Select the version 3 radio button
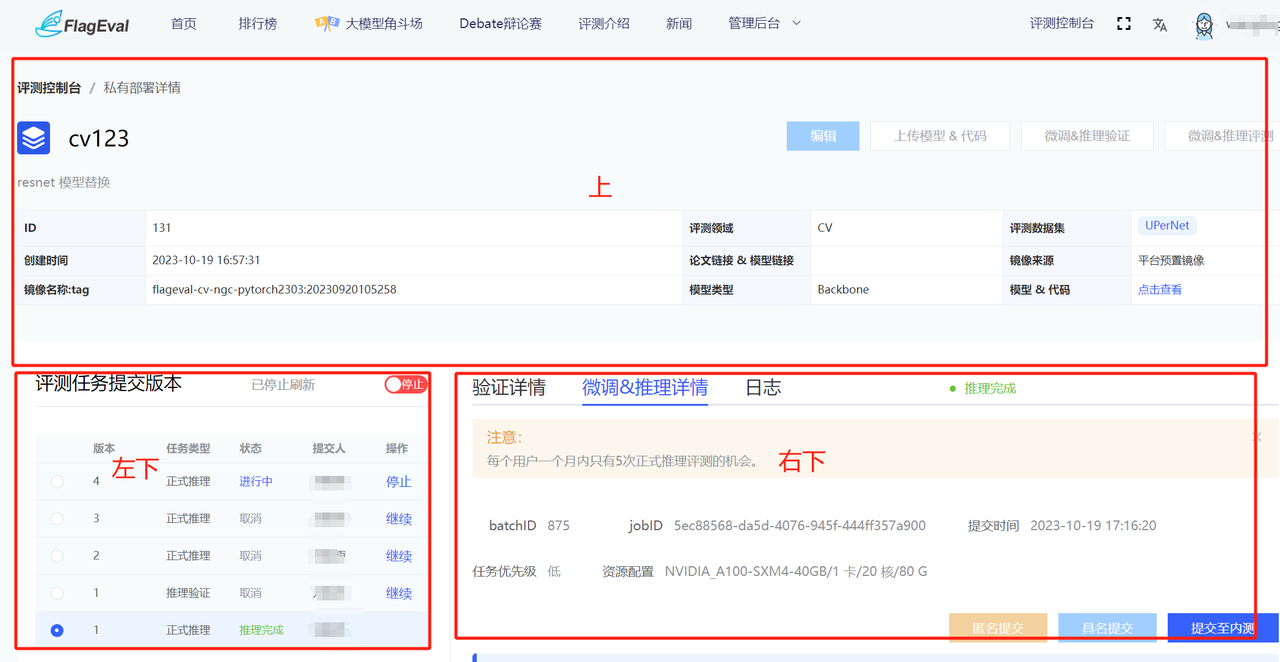This screenshot has height=662, width=1280. click(57, 519)
